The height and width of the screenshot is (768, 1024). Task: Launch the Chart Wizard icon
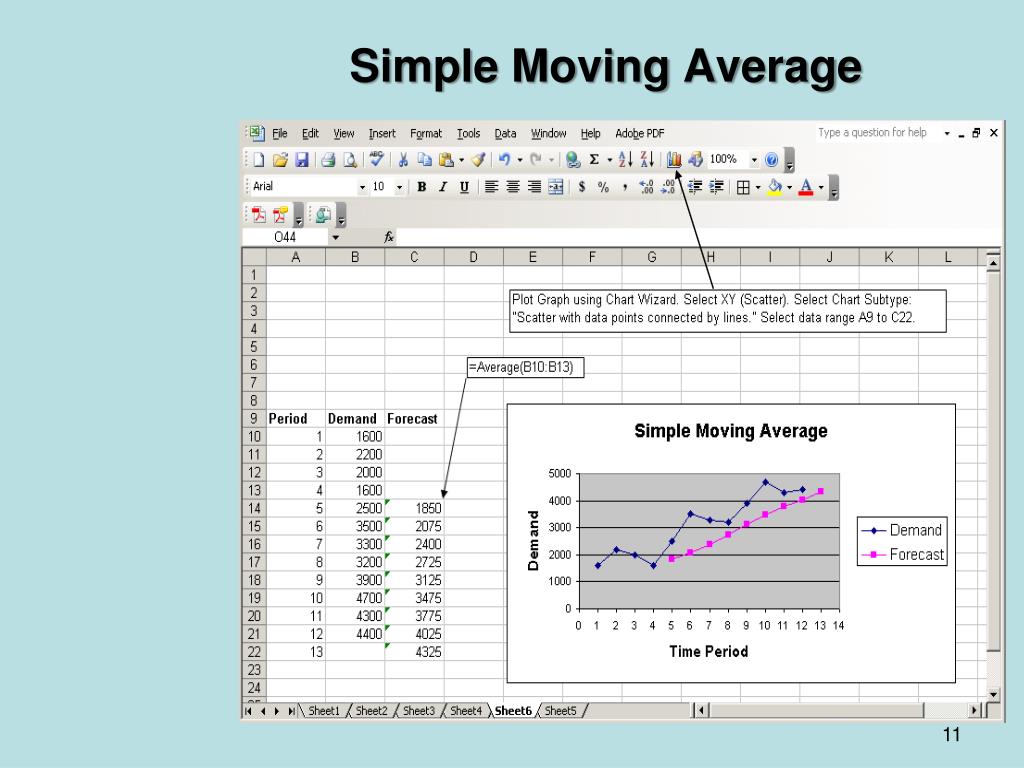674,159
